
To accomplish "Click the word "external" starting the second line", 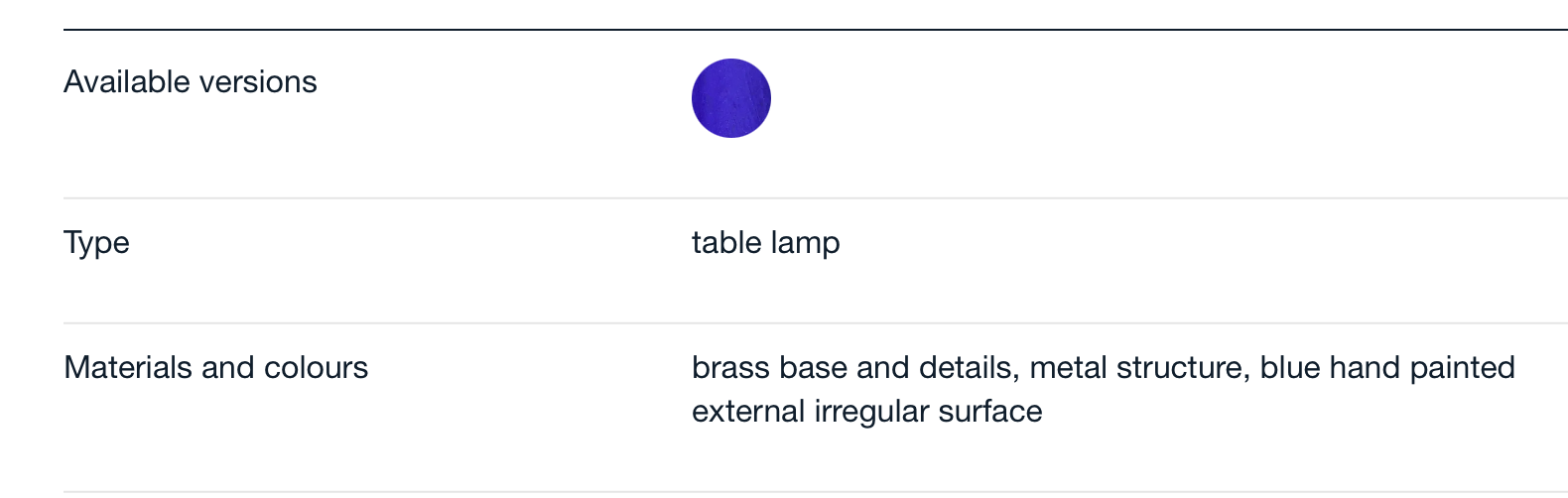I will [x=748, y=412].
